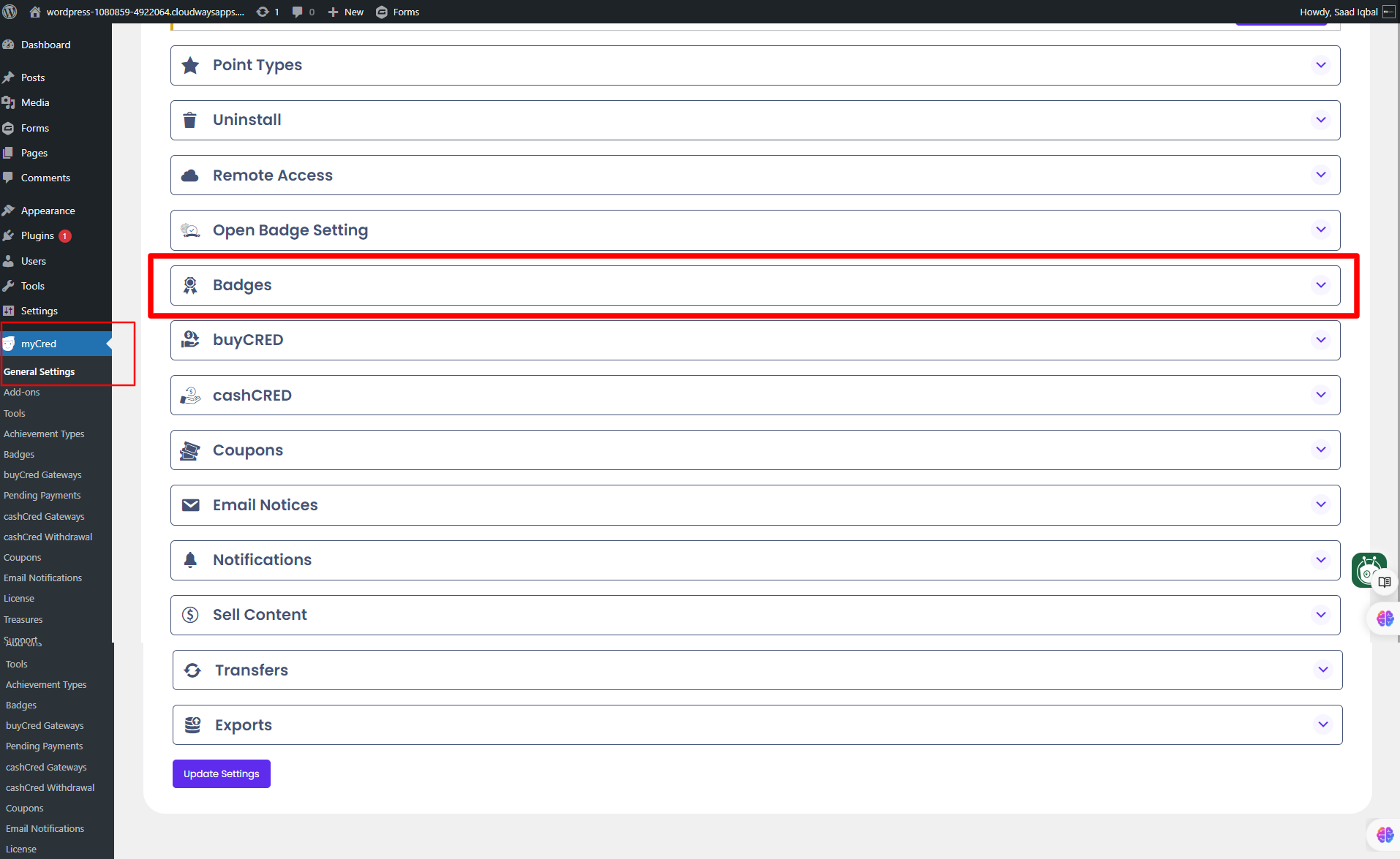Expand the Coupons settings chevron
The height and width of the screenshot is (859, 1400).
[x=1321, y=450]
